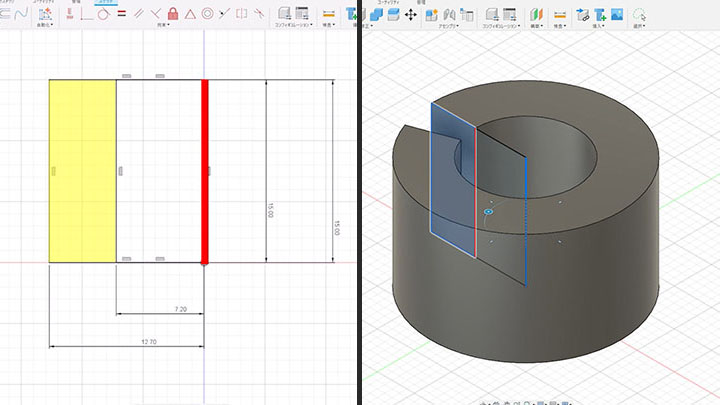Viewport: 720px width, 405px height.
Task: Click the Insert Derive link icon
Action: point(583,15)
